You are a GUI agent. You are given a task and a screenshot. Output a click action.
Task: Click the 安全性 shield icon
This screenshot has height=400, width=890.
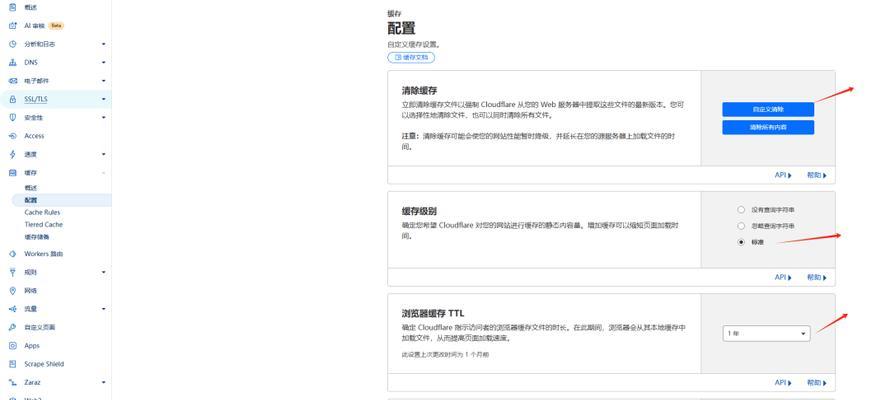click(x=12, y=117)
